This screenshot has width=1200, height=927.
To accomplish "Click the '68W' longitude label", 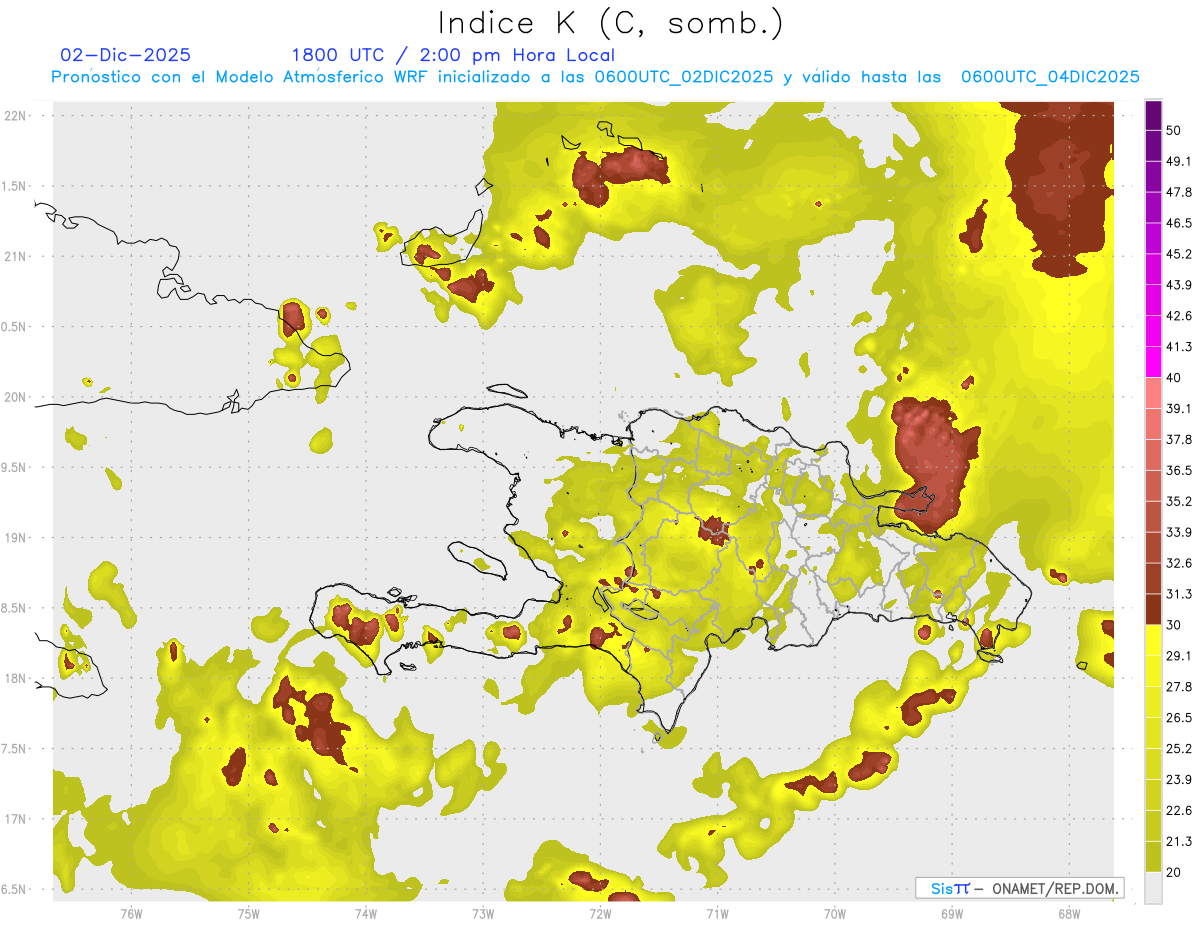I will pyautogui.click(x=1069, y=914).
